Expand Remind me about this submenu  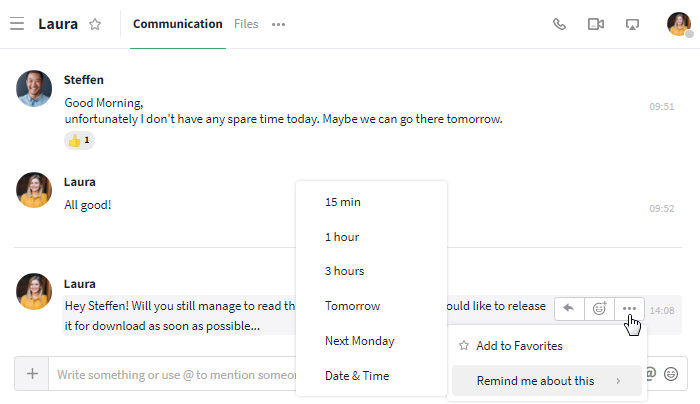pyautogui.click(x=547, y=381)
